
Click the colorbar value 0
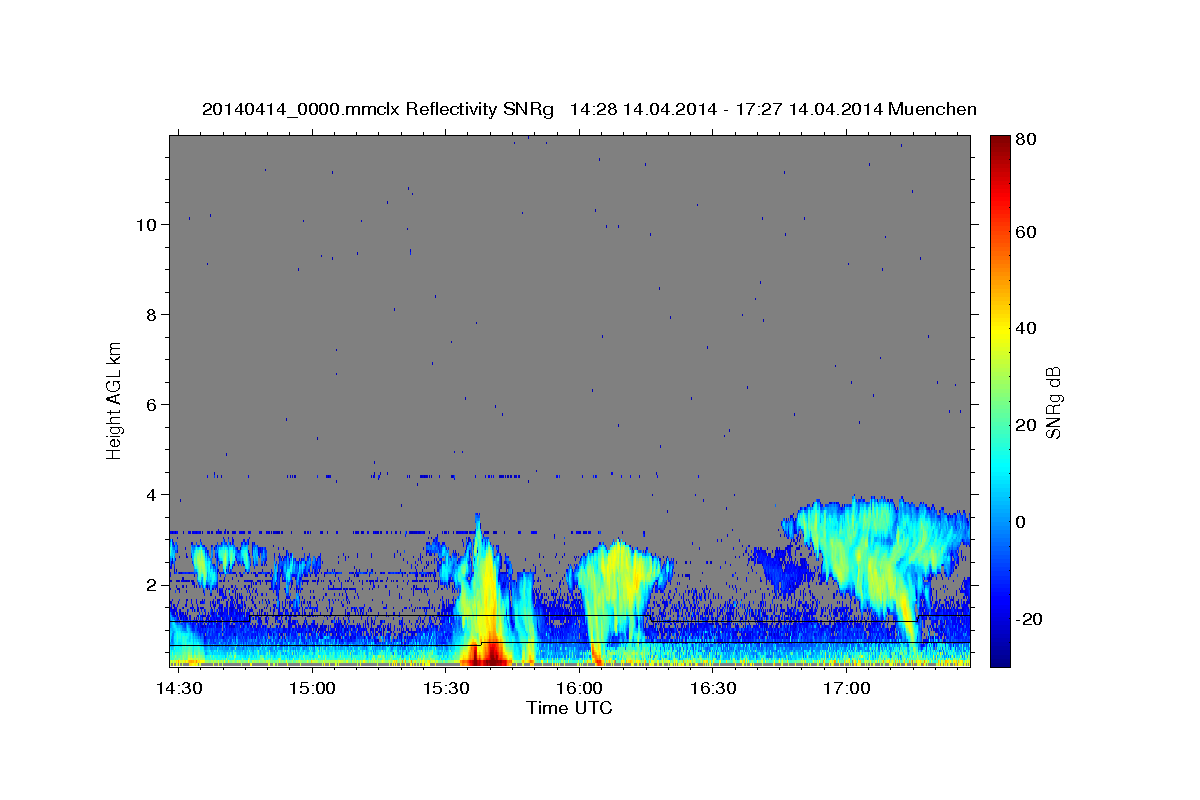1021,522
